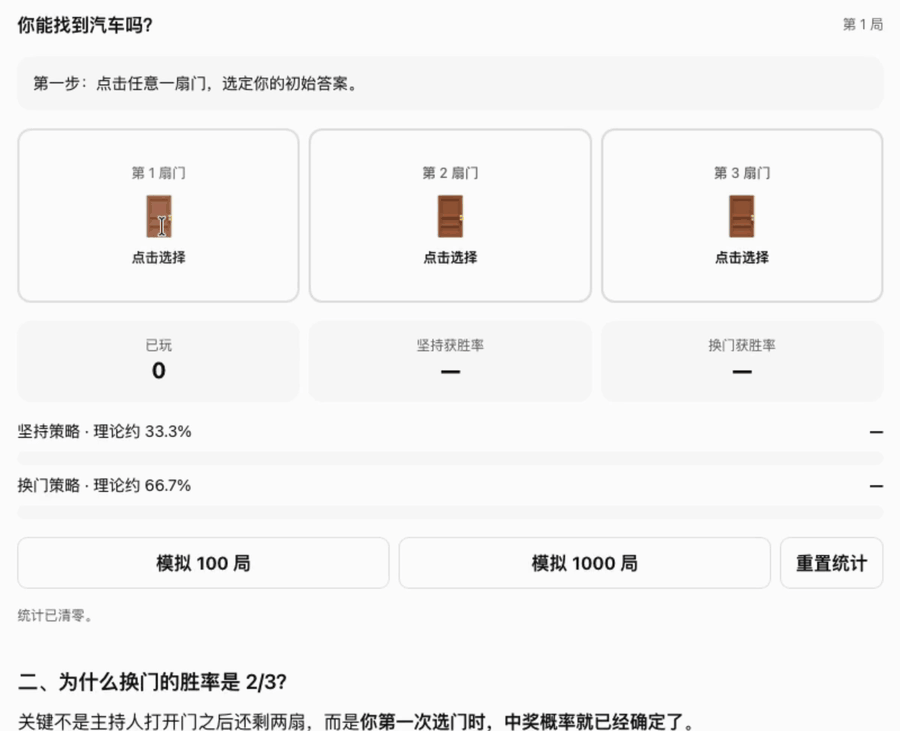Click the door icon for 第 2 扇门

(x=450, y=216)
